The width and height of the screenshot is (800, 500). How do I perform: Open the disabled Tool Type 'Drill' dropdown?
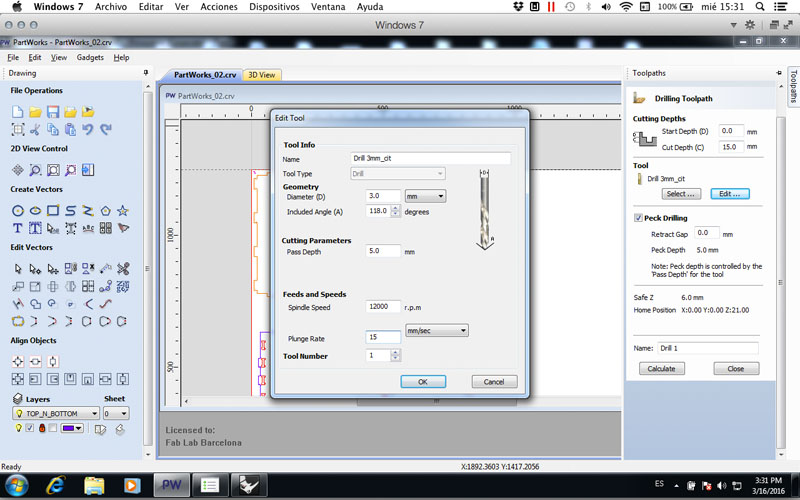point(398,173)
